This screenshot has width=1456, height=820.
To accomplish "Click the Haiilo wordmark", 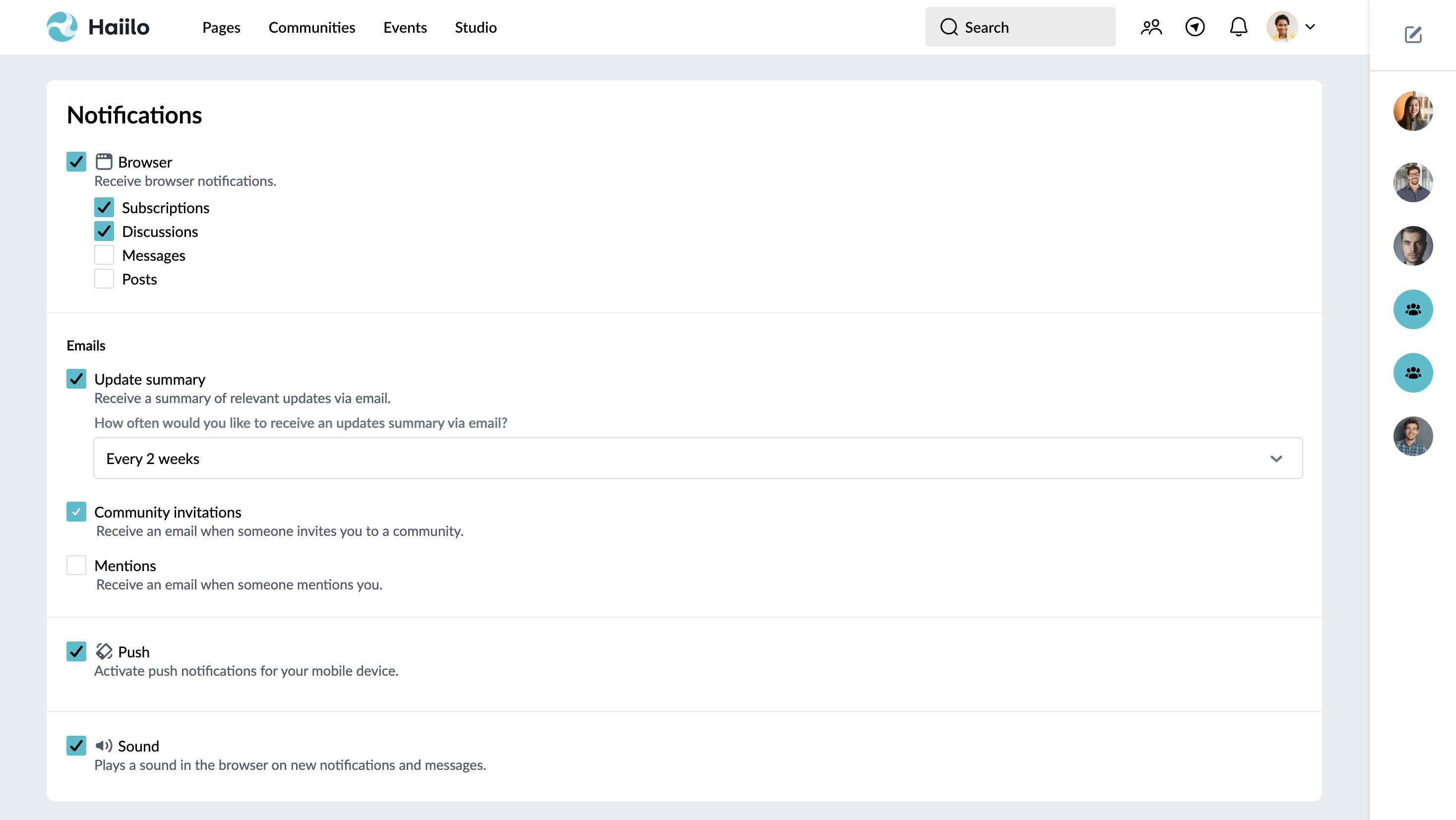I will click(x=119, y=27).
